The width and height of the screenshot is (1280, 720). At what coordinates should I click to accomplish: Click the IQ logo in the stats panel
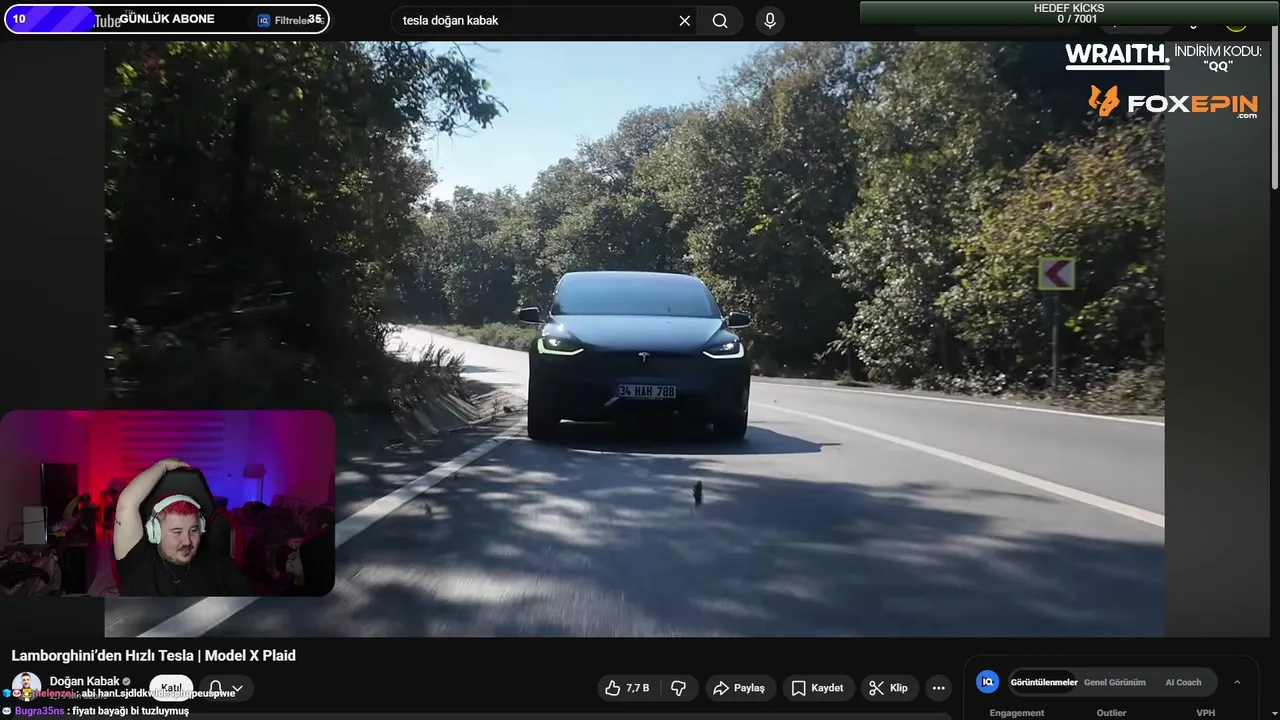pos(988,682)
